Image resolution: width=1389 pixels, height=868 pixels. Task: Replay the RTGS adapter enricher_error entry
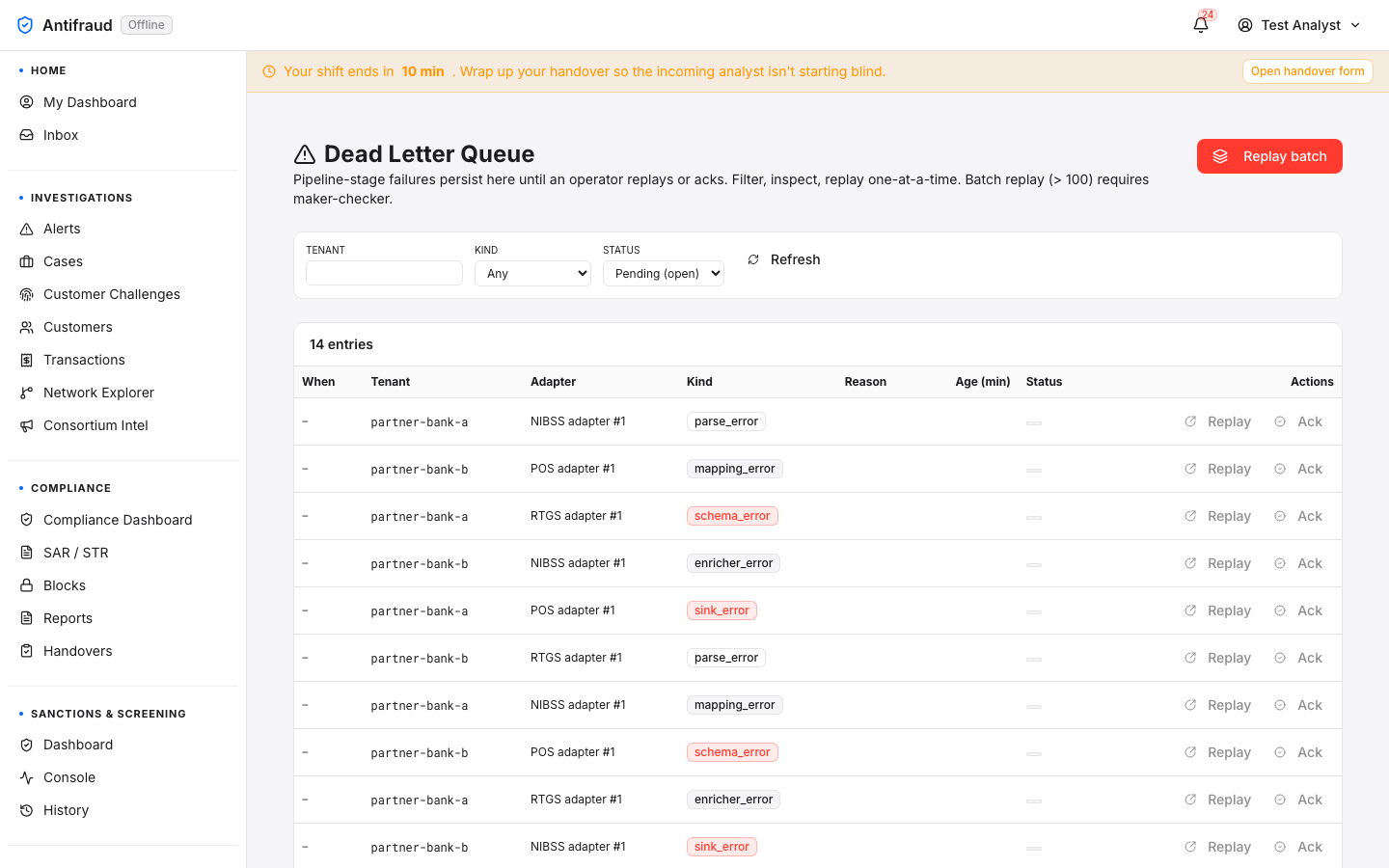click(x=1217, y=800)
